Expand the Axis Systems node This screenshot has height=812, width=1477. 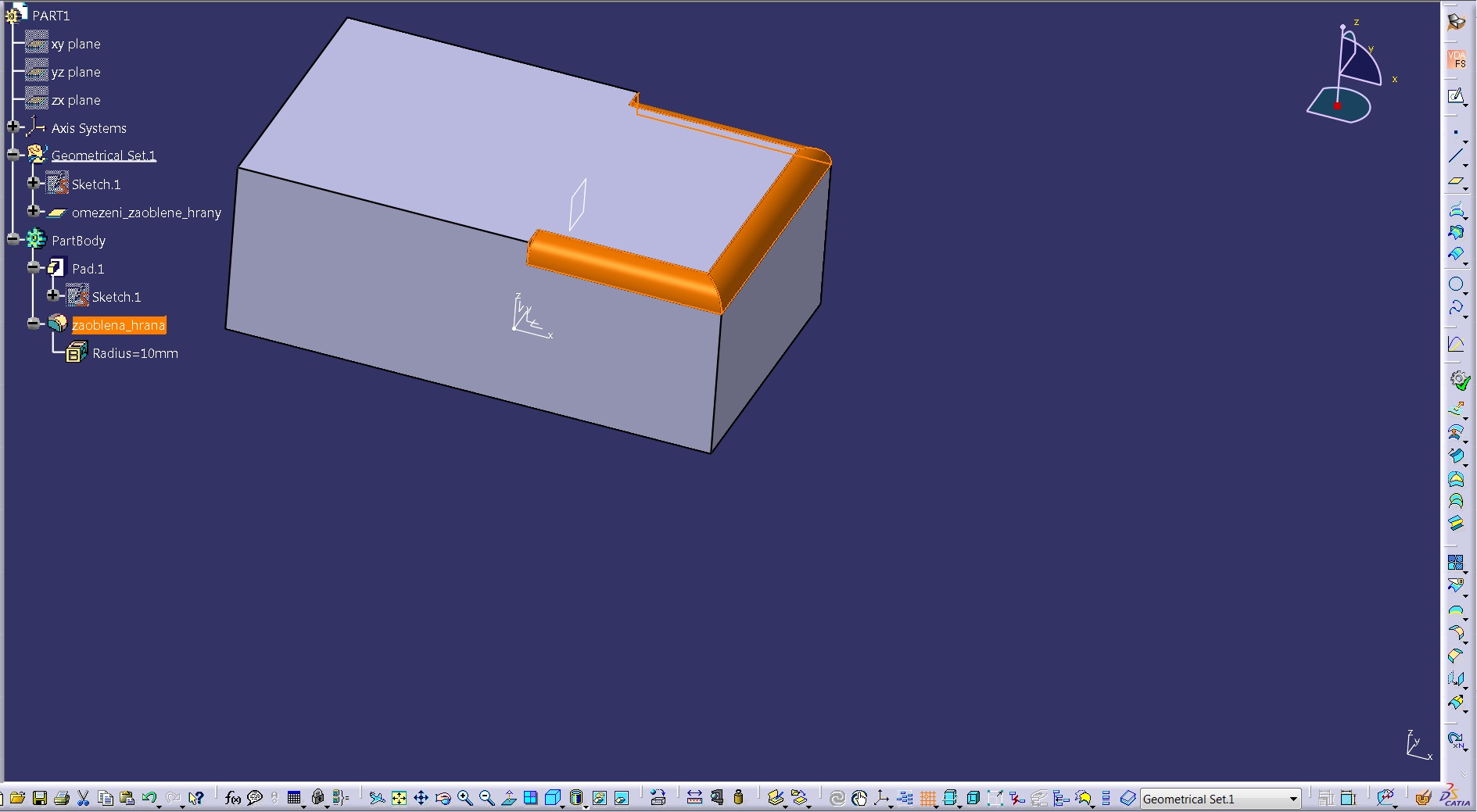pyautogui.click(x=13, y=127)
